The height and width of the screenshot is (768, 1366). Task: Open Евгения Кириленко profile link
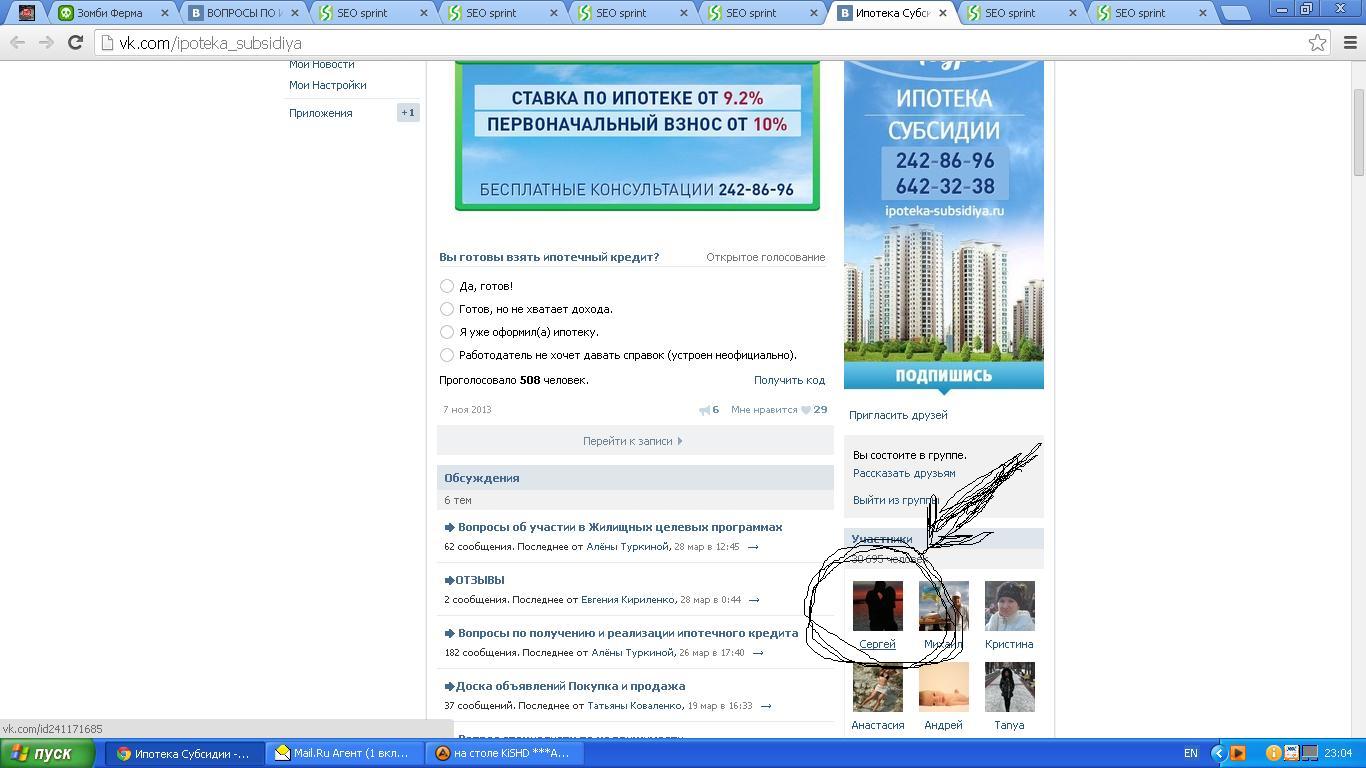[x=628, y=600]
